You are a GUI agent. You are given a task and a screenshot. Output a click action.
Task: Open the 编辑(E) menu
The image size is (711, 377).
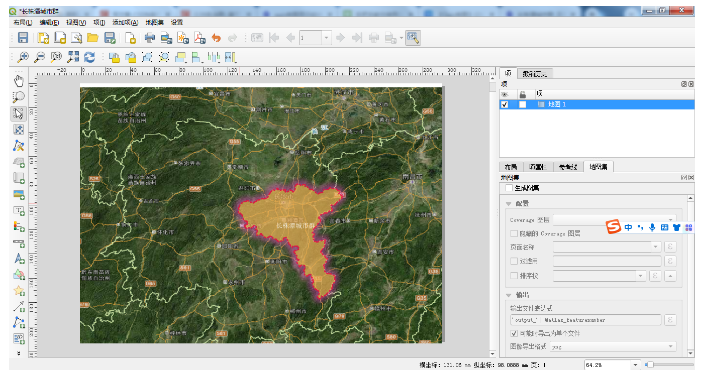(49, 22)
